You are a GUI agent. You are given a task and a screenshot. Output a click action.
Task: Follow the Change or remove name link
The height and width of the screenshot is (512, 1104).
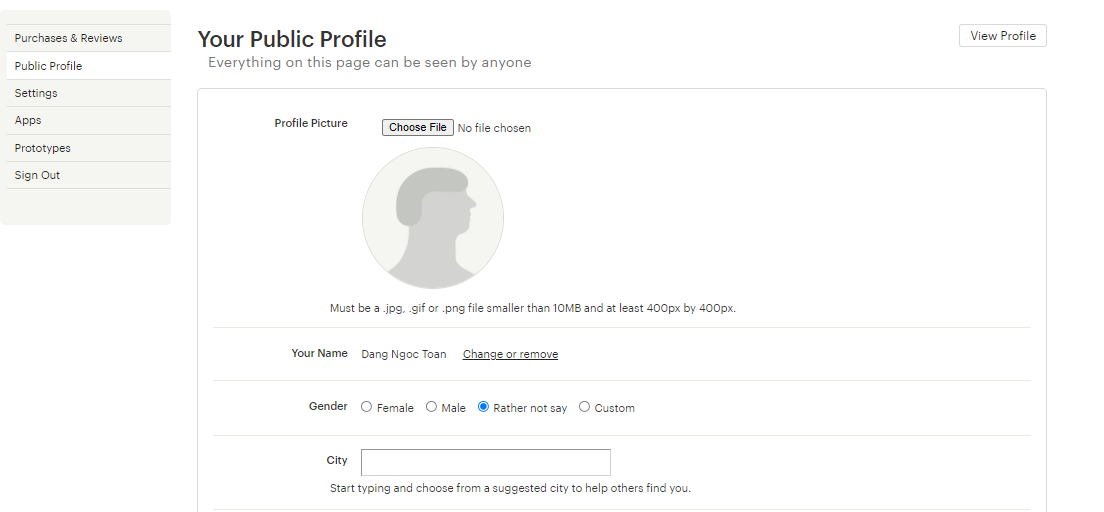click(x=510, y=354)
